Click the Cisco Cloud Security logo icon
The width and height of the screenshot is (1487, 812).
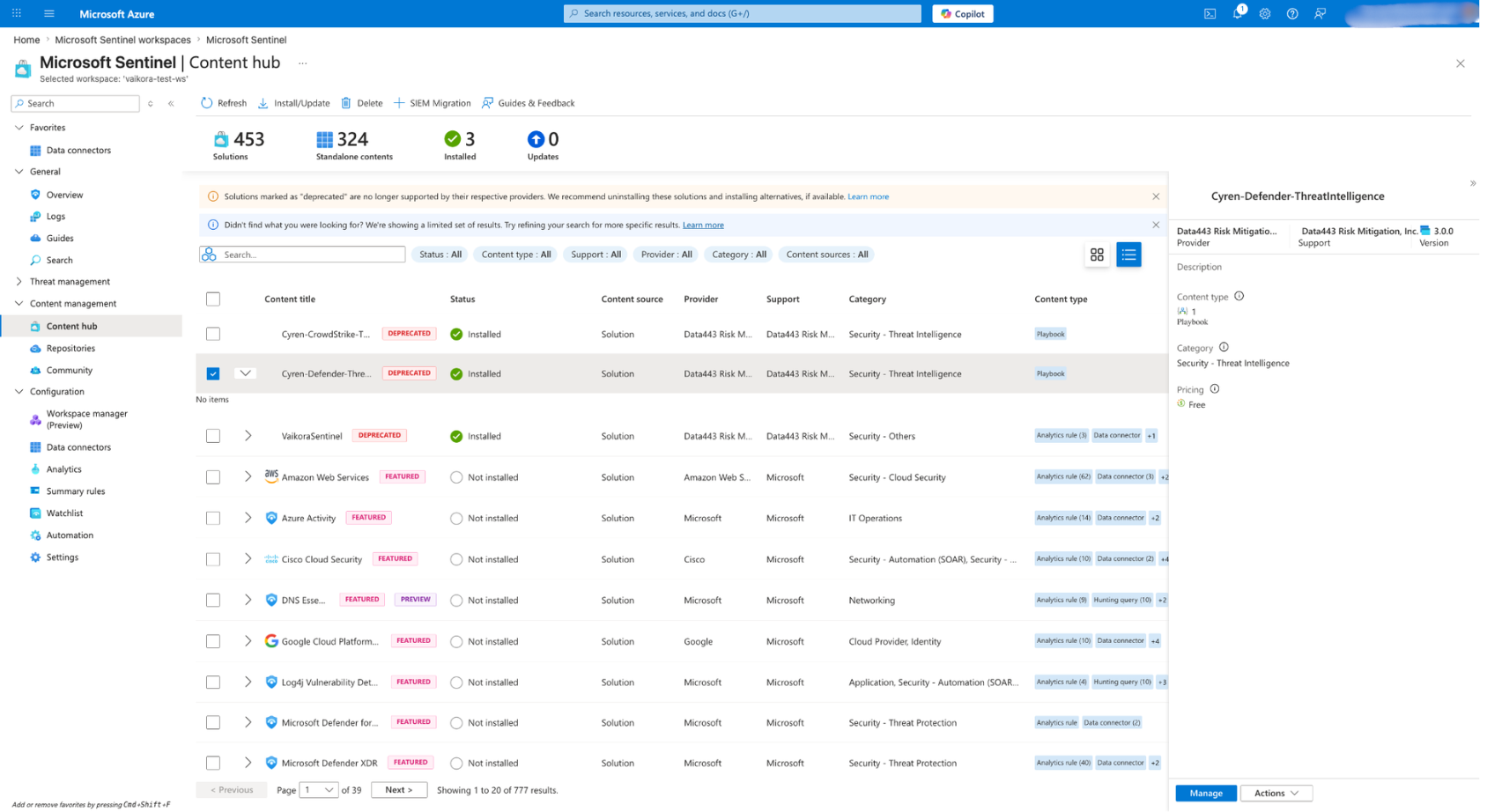(271, 559)
